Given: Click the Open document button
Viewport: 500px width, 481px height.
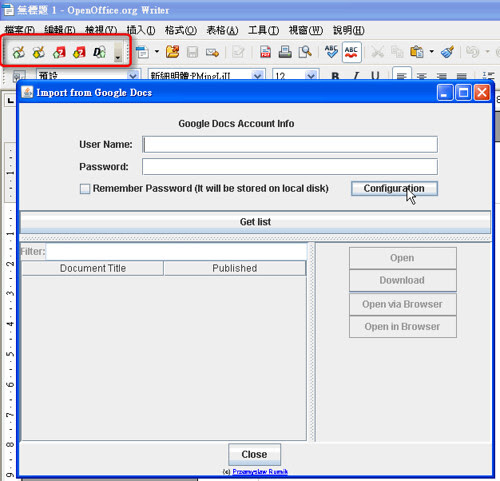Looking at the screenshot, I should point(403,258).
